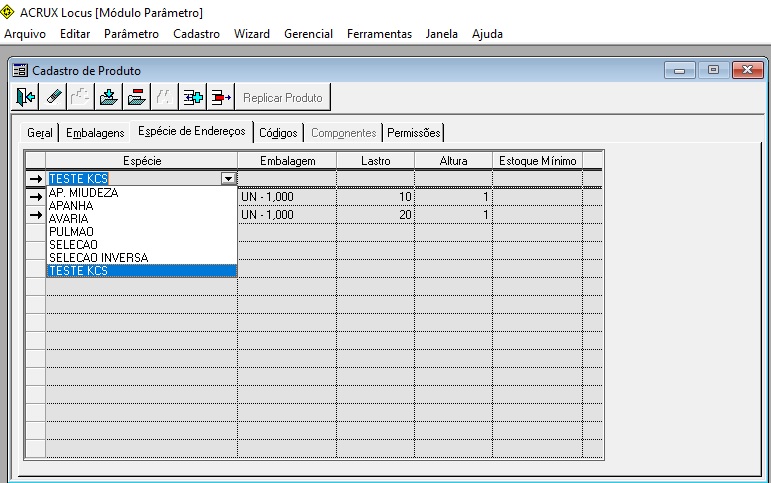The width and height of the screenshot is (771, 483).
Task: Choose highlighted TESTE KCS list option
Action: [142, 271]
